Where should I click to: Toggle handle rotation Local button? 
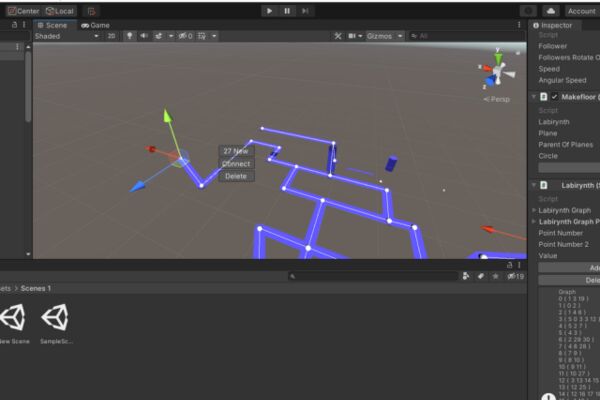click(60, 11)
